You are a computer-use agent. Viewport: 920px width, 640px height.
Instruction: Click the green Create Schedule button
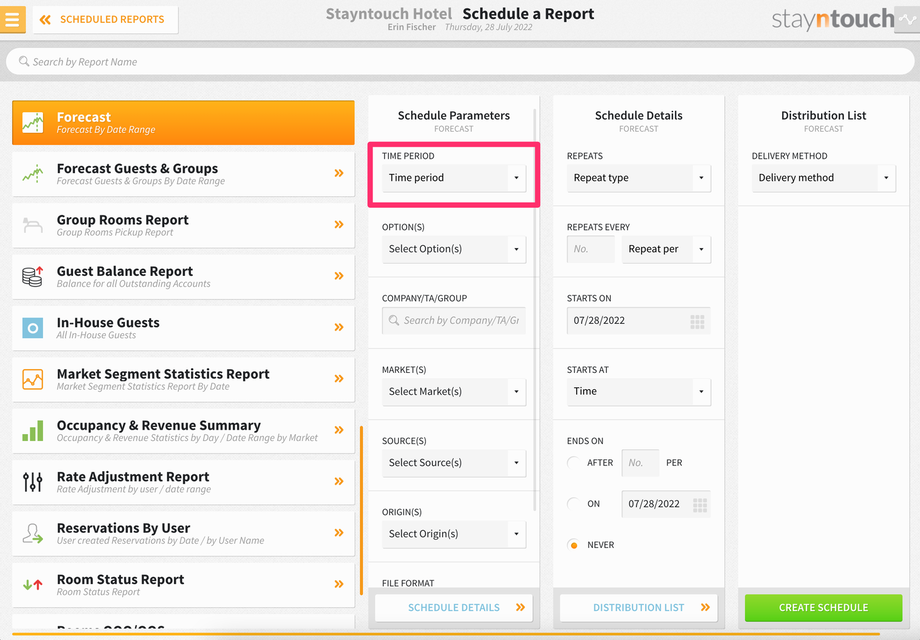coord(823,608)
